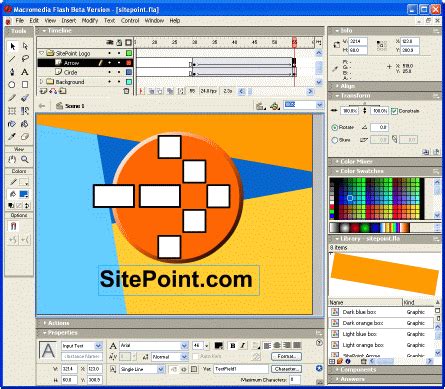
Task: Toggle outline view for SitePoint Logo folder
Action: [x=129, y=53]
